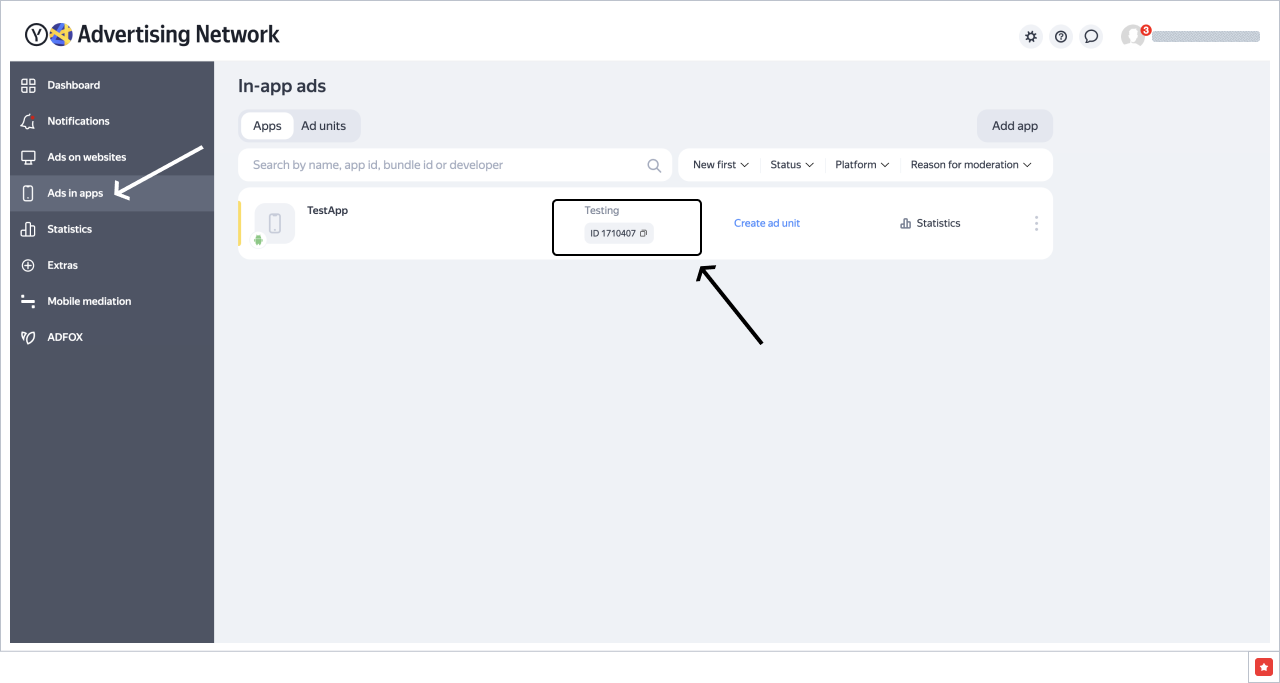Click the user profile avatar
This screenshot has height=683, width=1280.
pyautogui.click(x=1132, y=37)
